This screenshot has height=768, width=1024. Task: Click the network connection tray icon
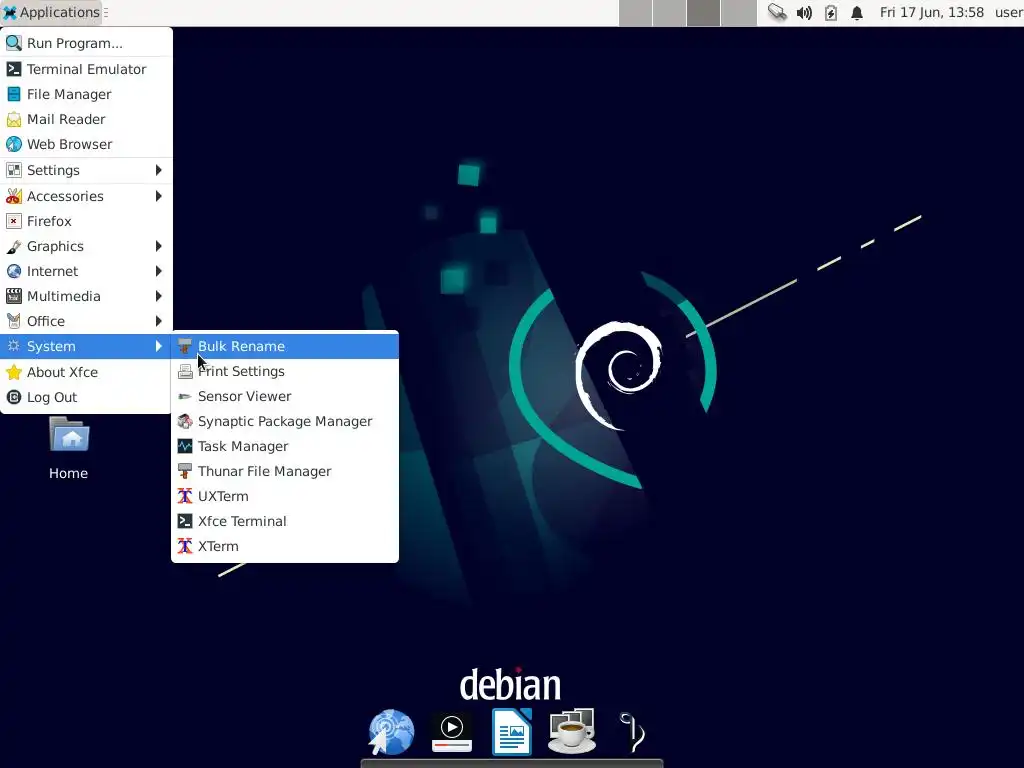pos(777,12)
